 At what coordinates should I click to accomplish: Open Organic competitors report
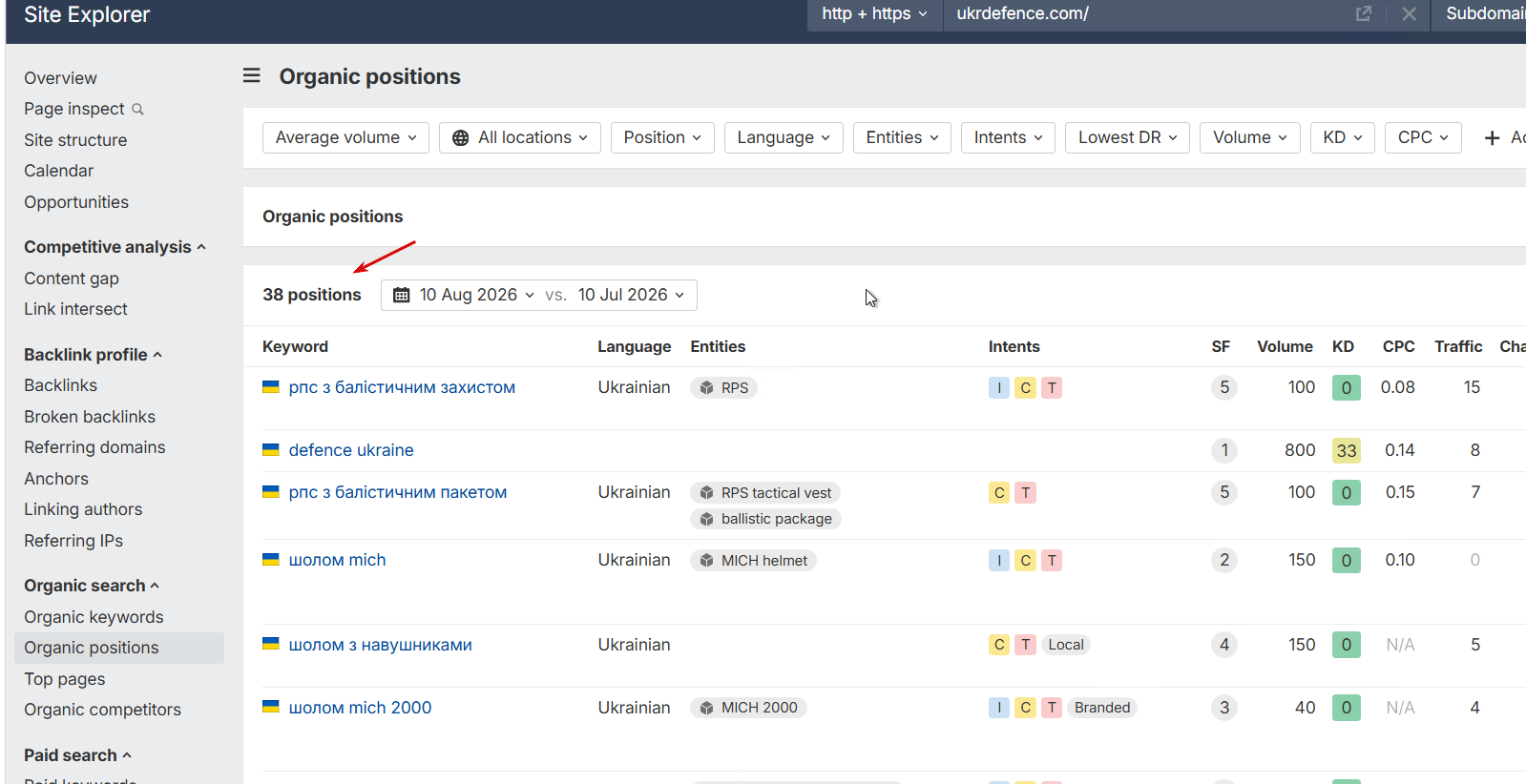(102, 710)
